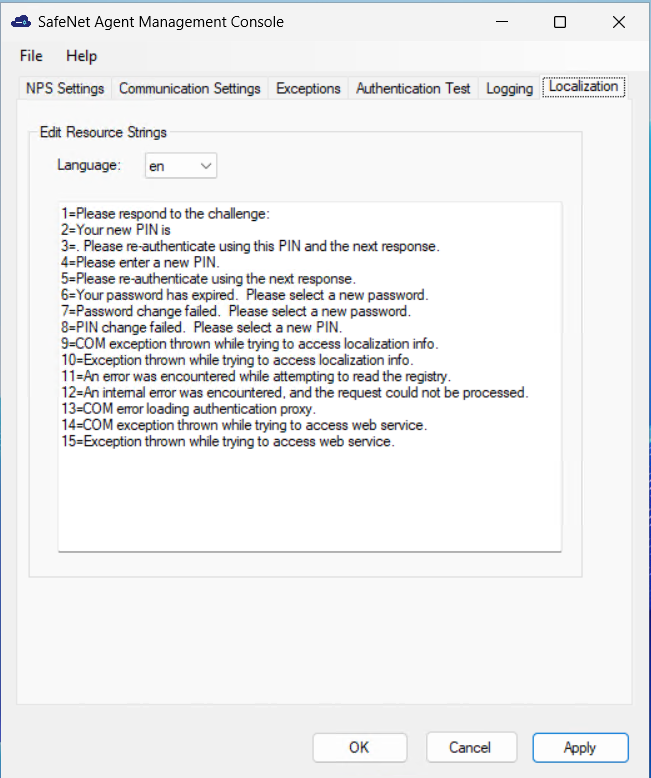Click line '15=Exception thrown' web service
This screenshot has width=651, height=778.
point(228,441)
